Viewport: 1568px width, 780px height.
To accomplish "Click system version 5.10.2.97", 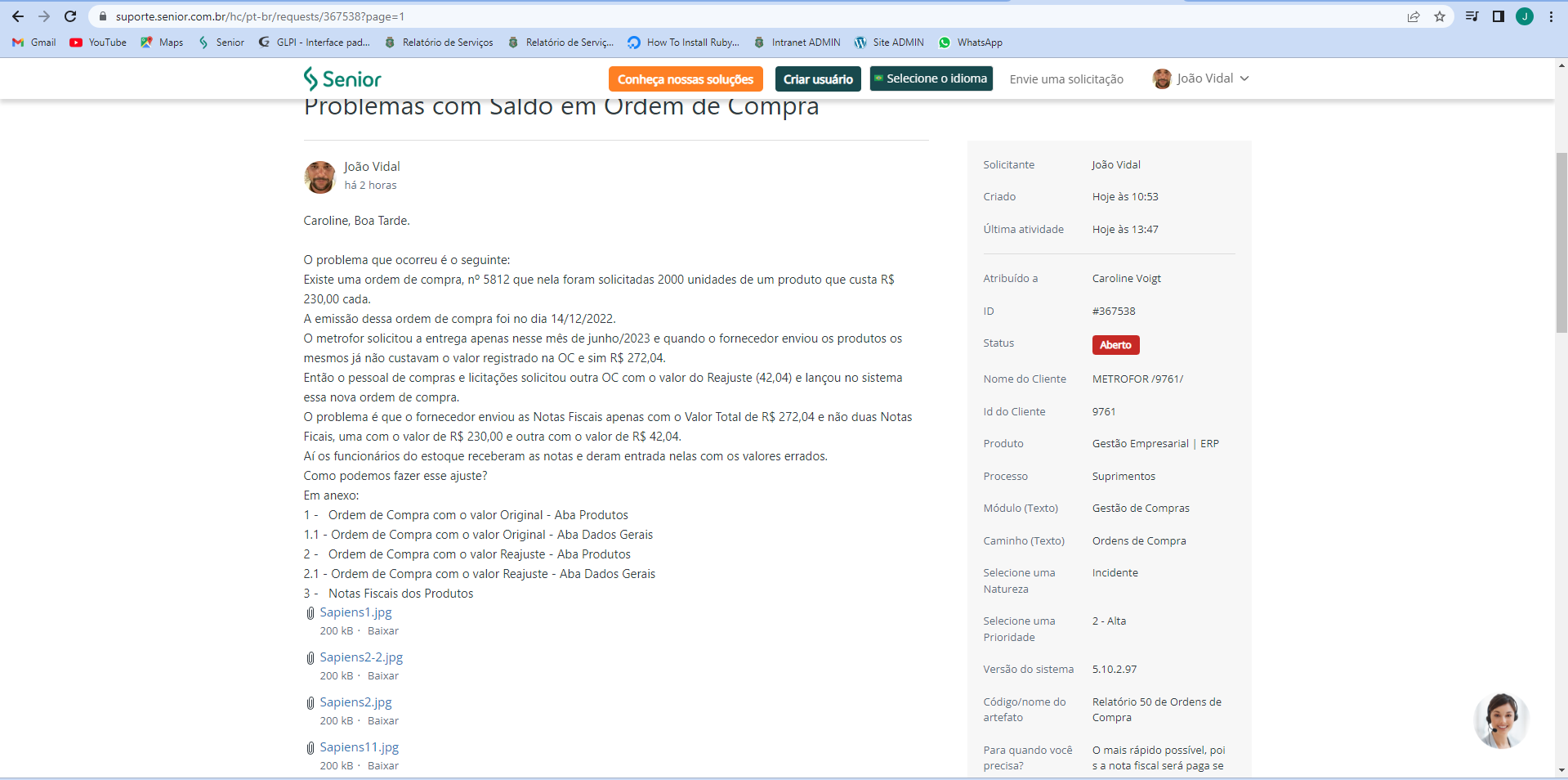I will (1115, 670).
